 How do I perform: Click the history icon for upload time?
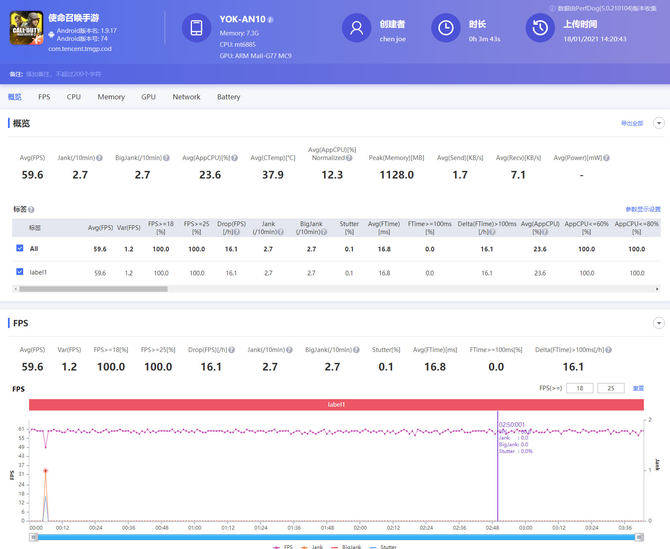pos(540,28)
